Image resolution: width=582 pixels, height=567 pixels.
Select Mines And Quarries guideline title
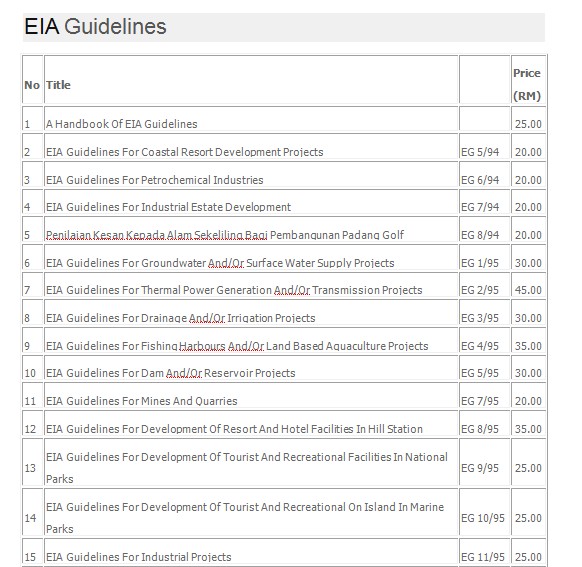coord(141,401)
